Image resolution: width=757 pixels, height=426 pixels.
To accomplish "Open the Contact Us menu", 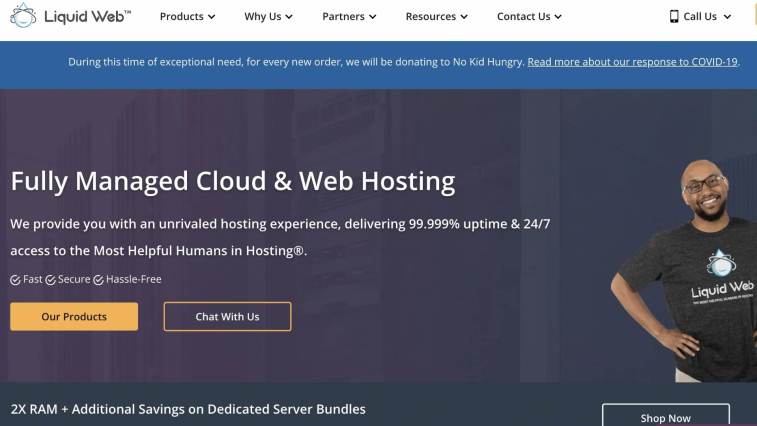I will coord(529,16).
